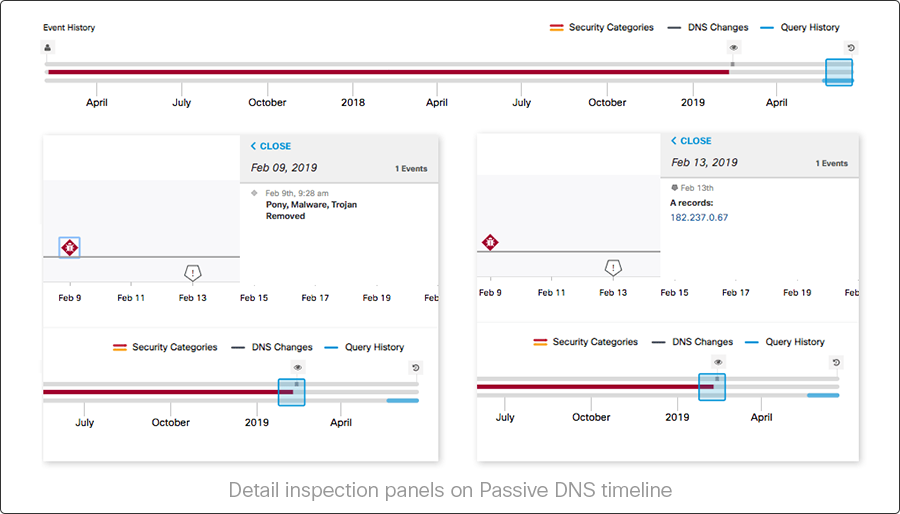This screenshot has width=900, height=514.
Task: Click Security Categories legend in right panel
Action: [x=585, y=342]
